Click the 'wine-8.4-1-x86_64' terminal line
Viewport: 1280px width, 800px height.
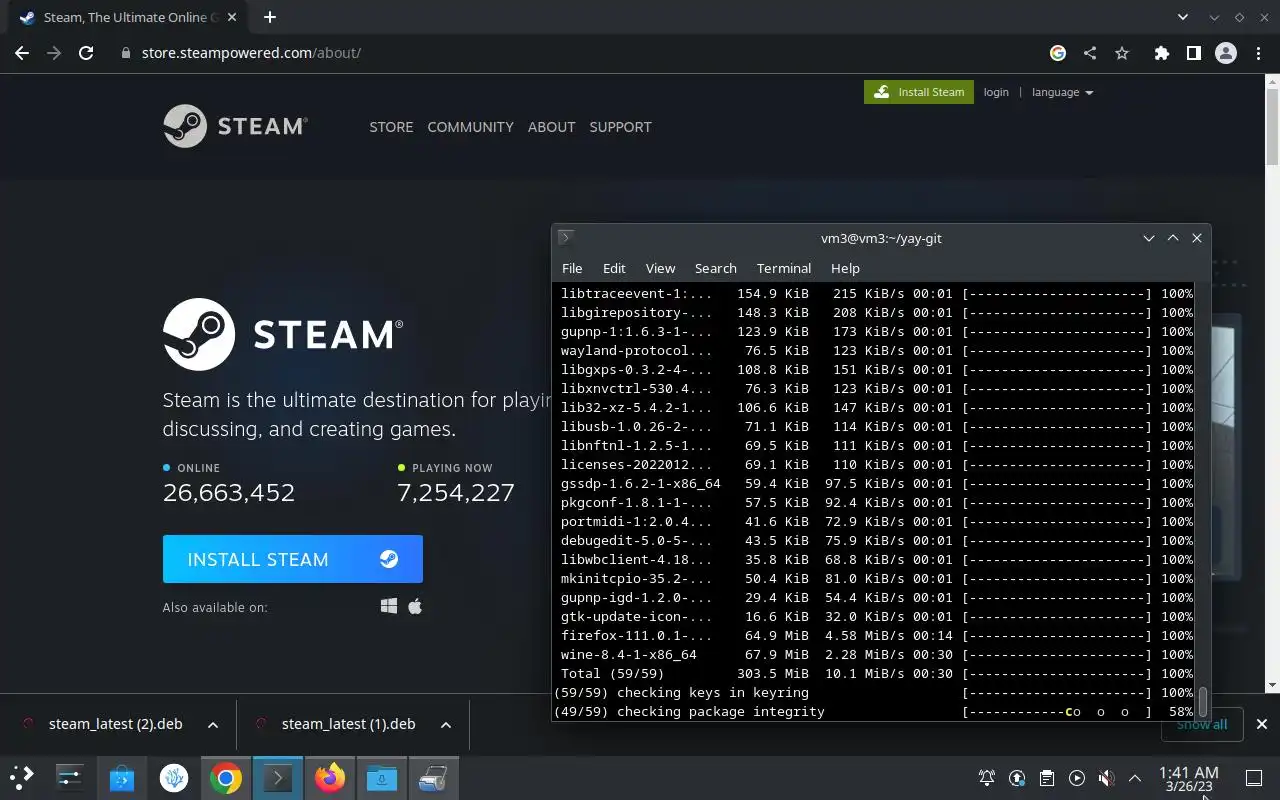coord(877,655)
